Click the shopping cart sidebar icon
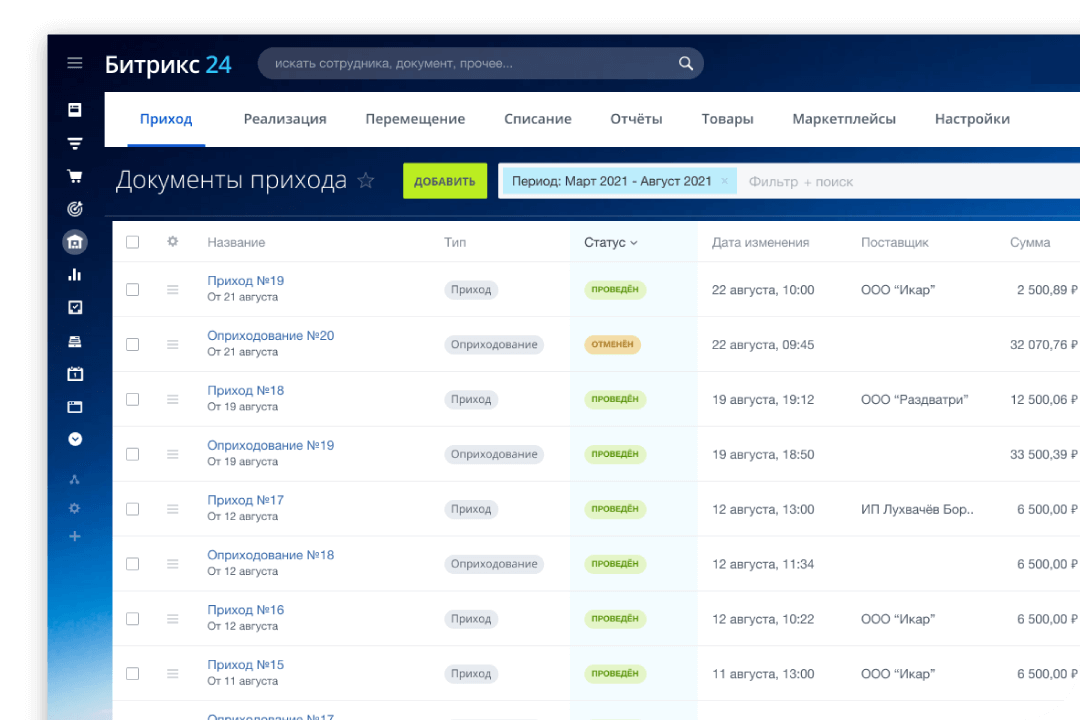 click(75, 176)
